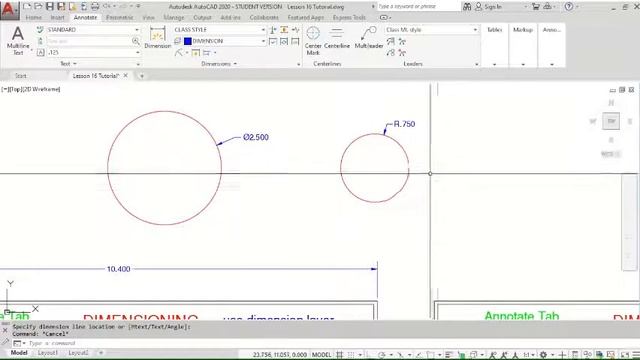Image resolution: width=640 pixels, height=360 pixels.
Task: Open the Express Tools ribbon tab
Action: 349,18
